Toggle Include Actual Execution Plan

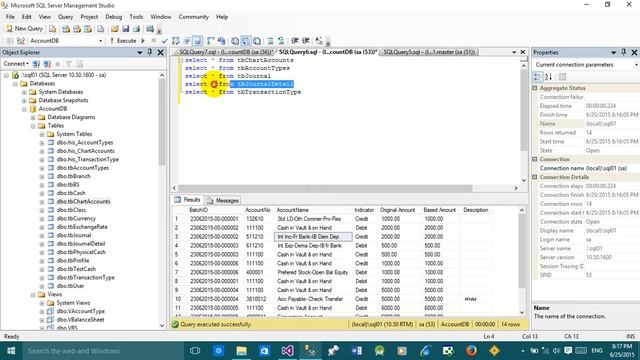(x=211, y=41)
